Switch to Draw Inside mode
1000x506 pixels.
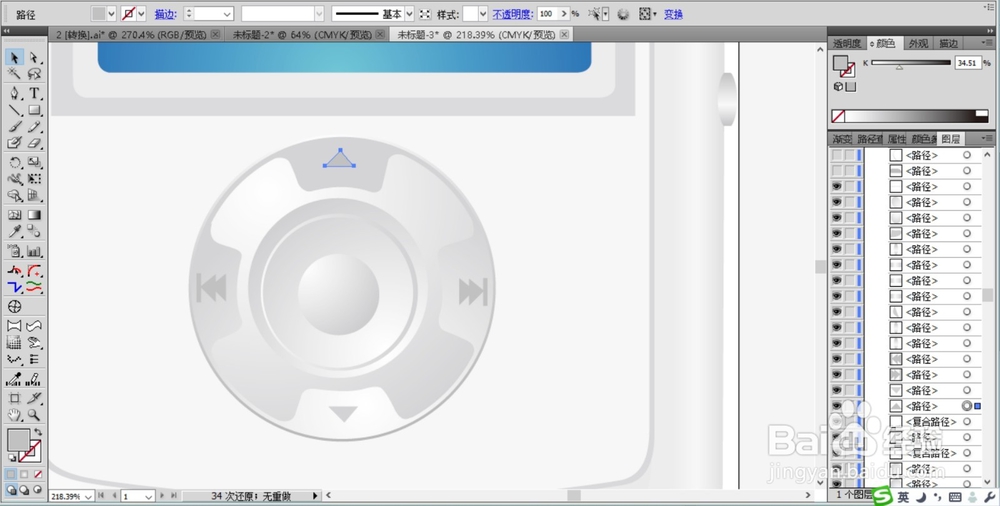coord(37,490)
